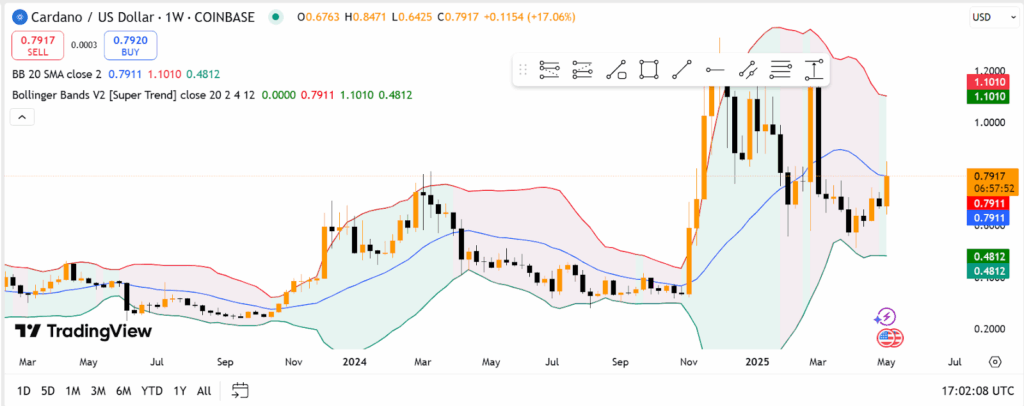Switch to 1D time range
Screen dimensions: 1024x406
[x=24, y=391]
